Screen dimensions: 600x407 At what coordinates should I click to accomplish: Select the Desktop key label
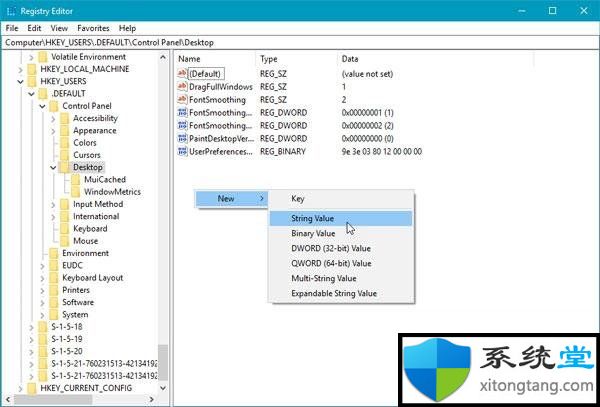point(88,167)
